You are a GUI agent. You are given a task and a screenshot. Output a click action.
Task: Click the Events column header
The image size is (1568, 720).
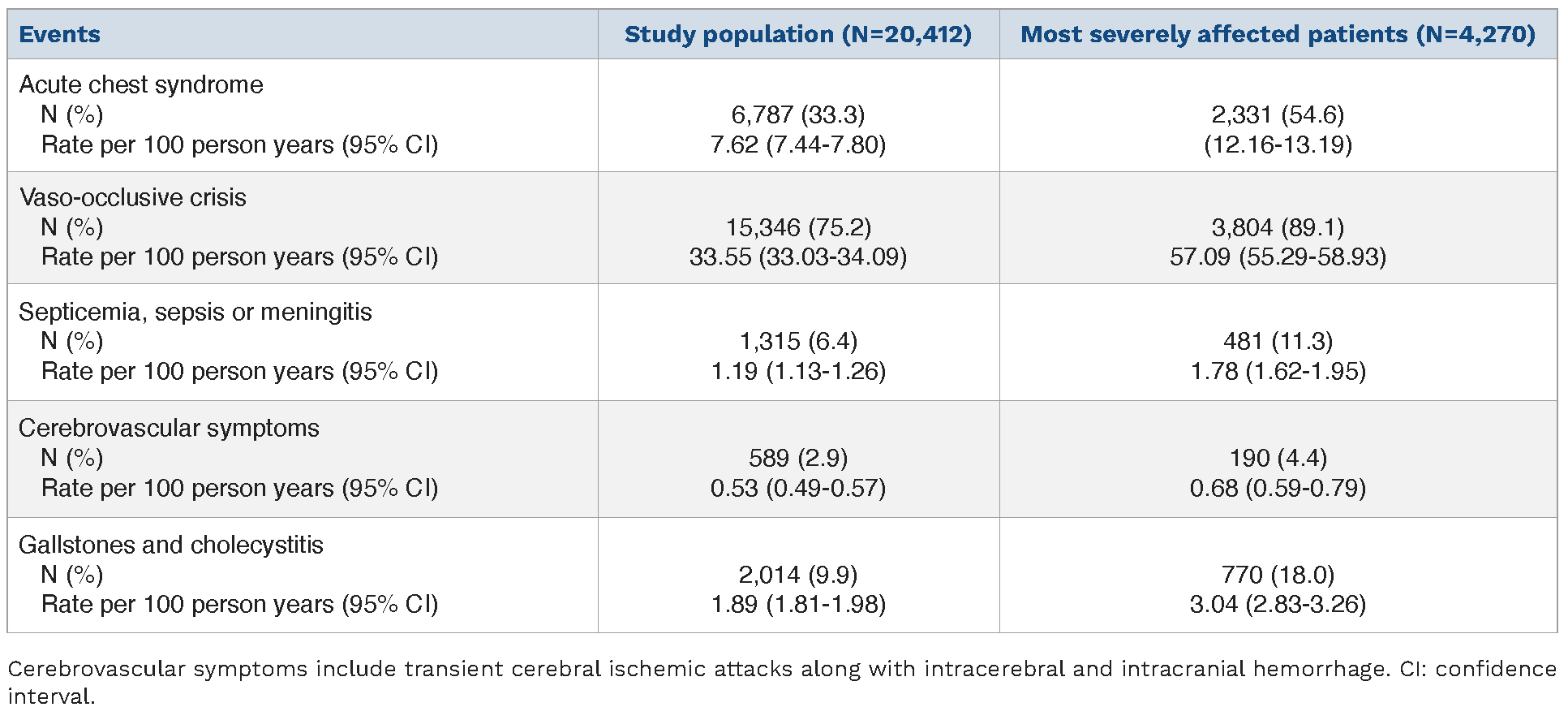point(59,35)
